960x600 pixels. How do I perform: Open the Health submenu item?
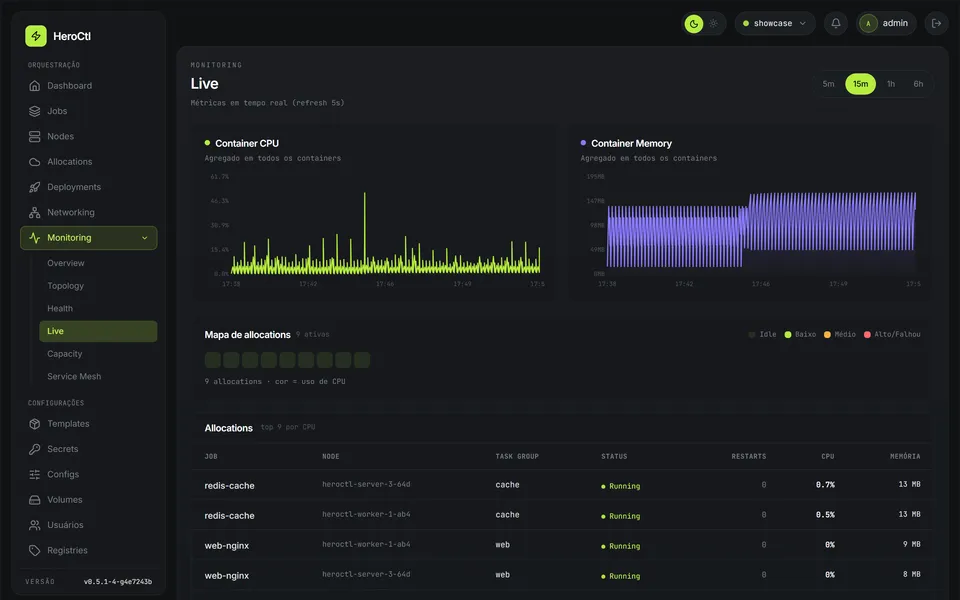60,309
